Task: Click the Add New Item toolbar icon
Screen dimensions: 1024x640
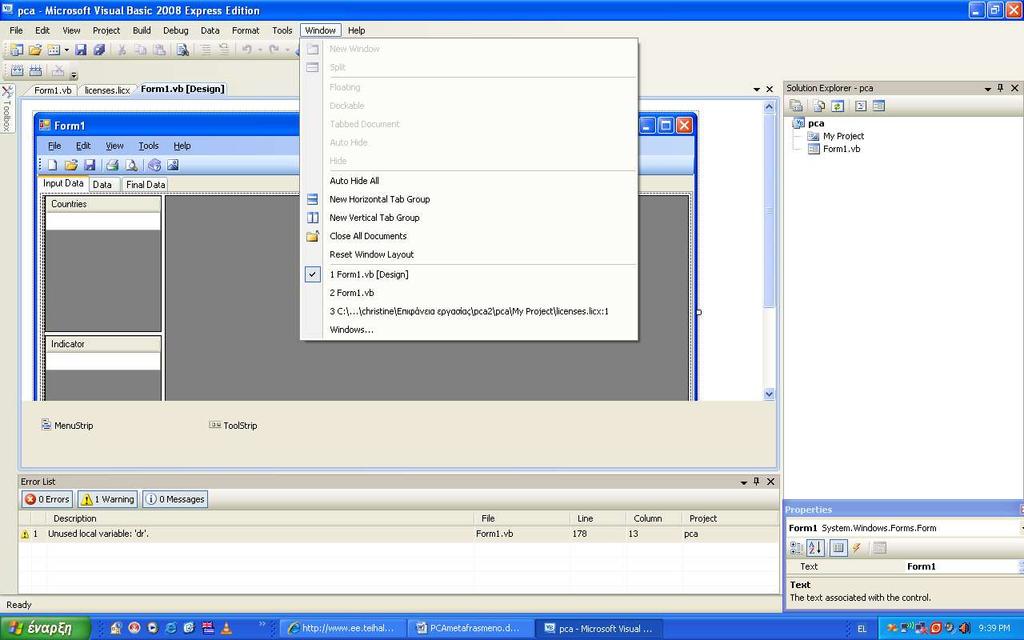Action: point(54,50)
